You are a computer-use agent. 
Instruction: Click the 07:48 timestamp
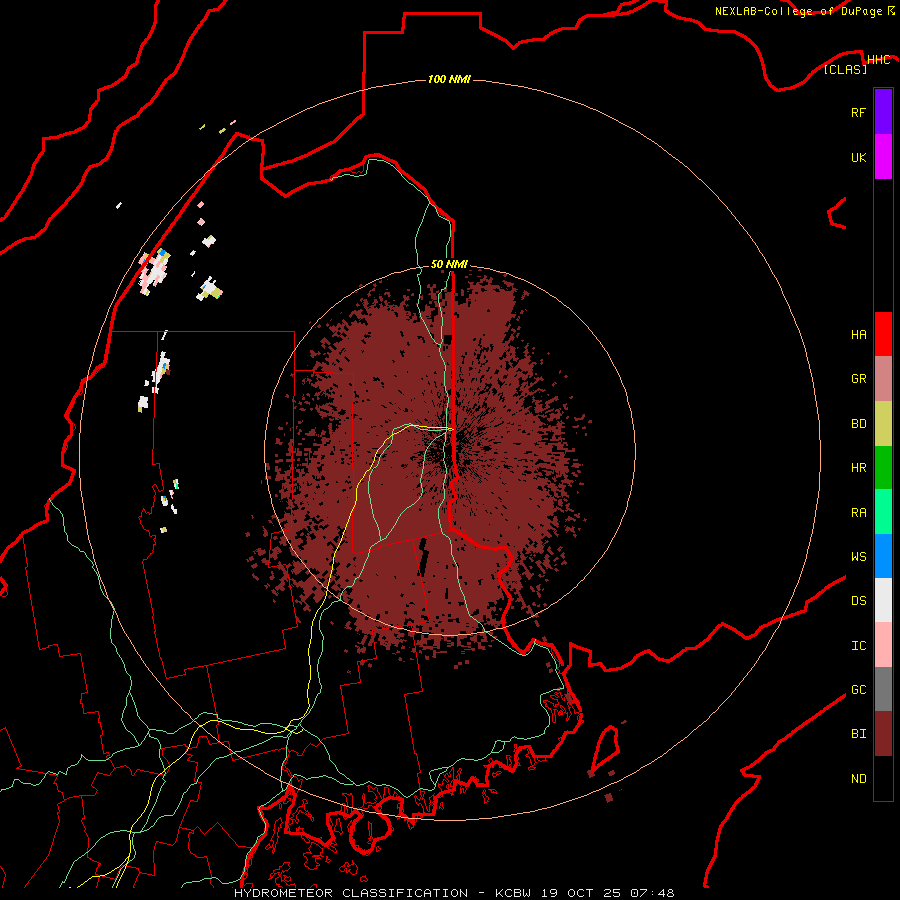pyautogui.click(x=653, y=893)
